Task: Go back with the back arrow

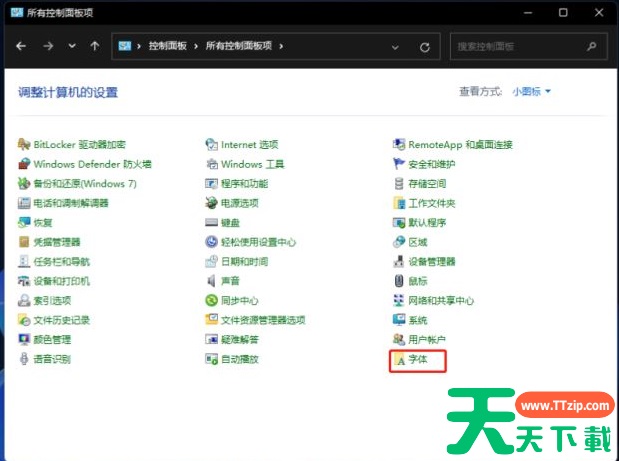Action: tap(21, 46)
